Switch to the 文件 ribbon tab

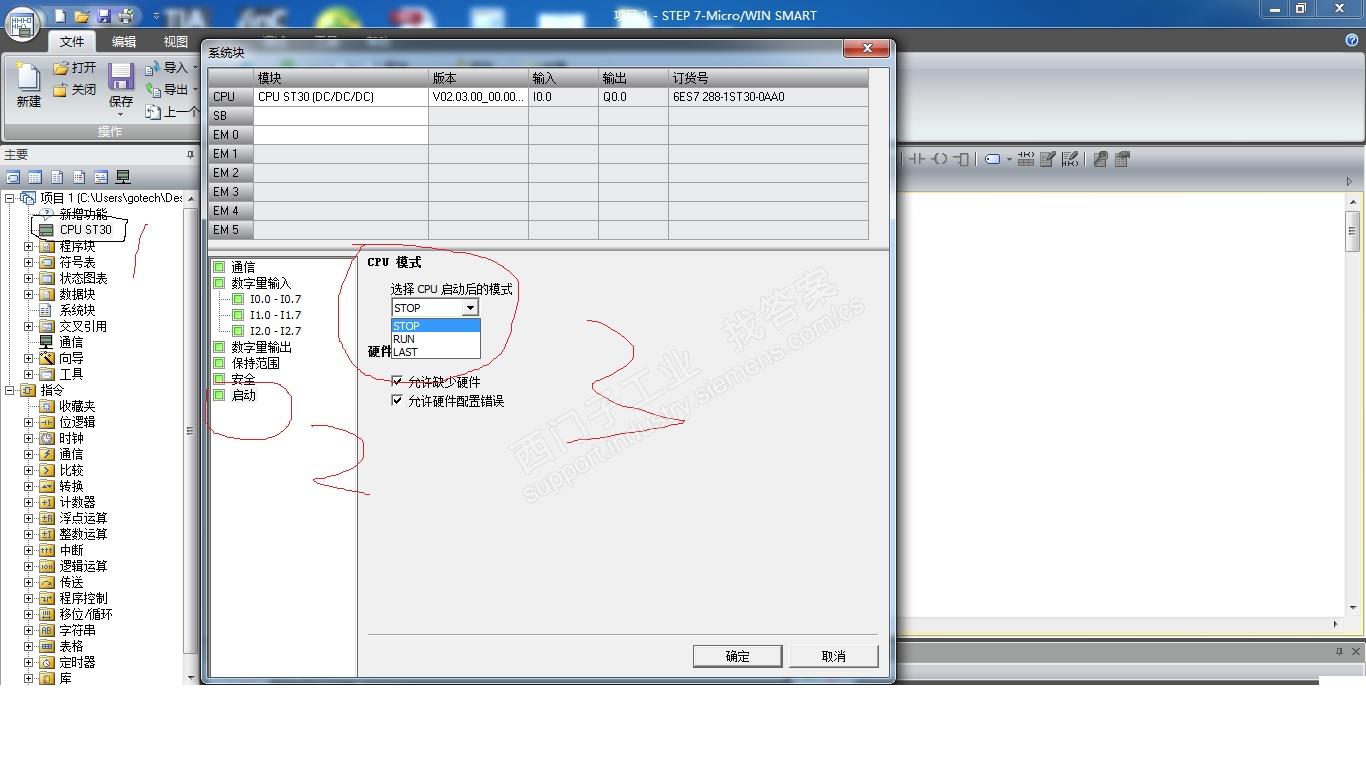coord(72,41)
